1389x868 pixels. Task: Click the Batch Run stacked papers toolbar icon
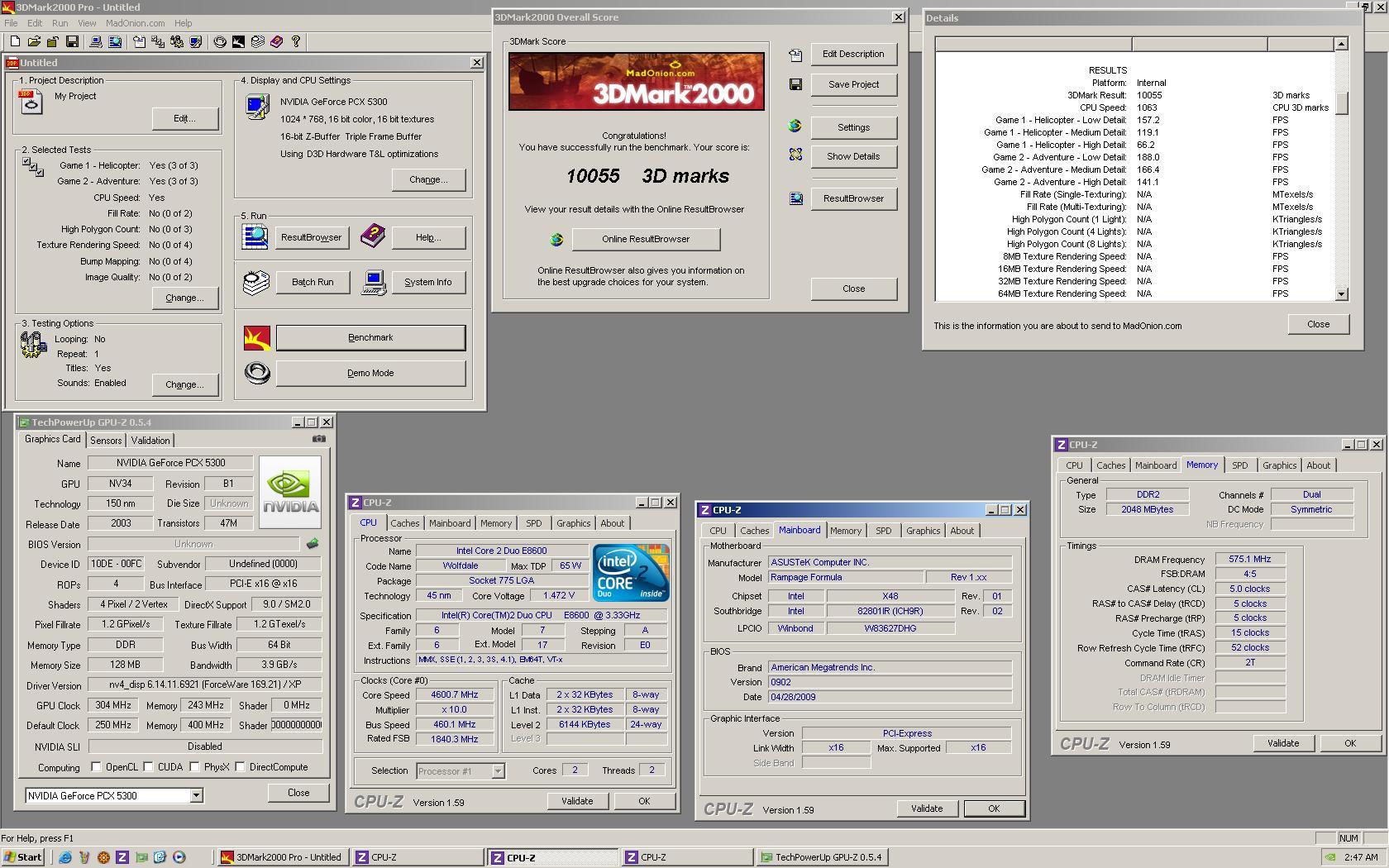click(257, 41)
